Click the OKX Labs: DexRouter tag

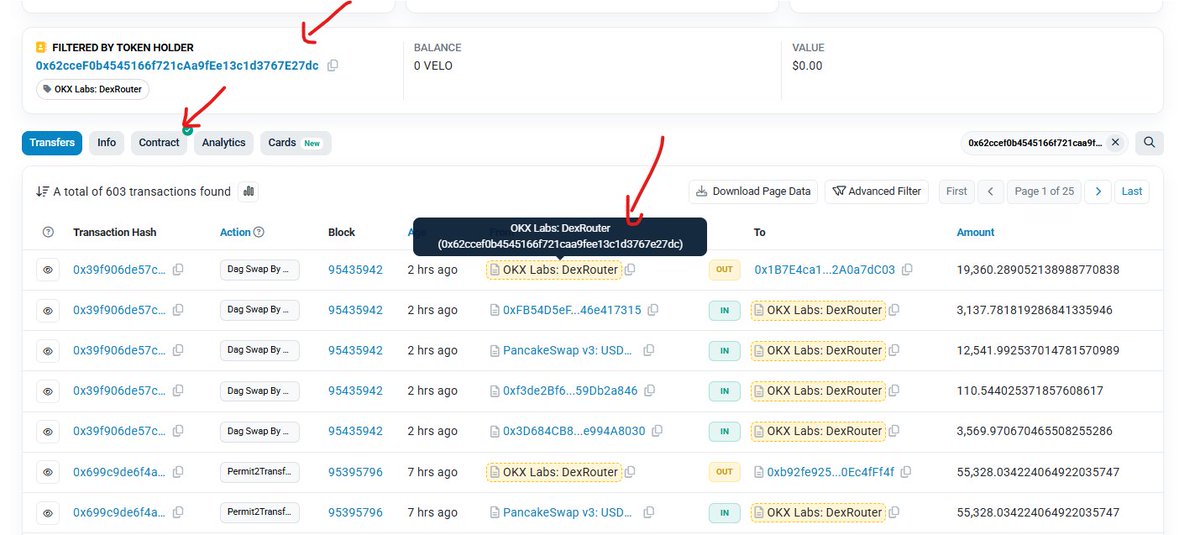tap(93, 89)
